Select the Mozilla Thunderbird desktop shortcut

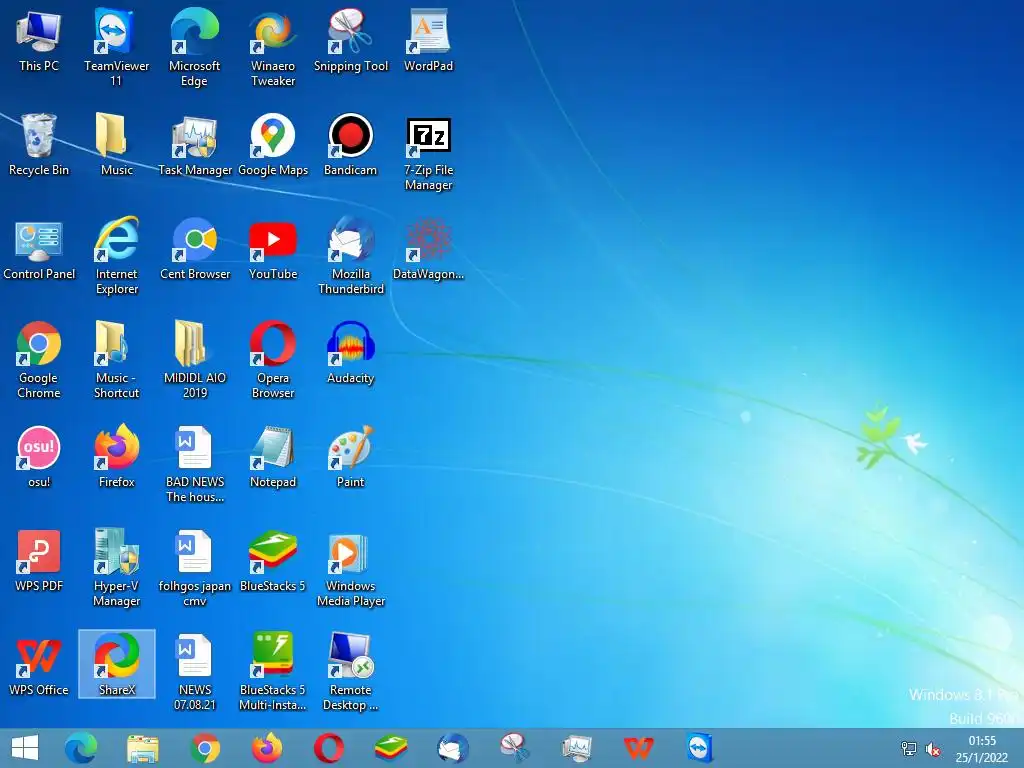(x=351, y=255)
